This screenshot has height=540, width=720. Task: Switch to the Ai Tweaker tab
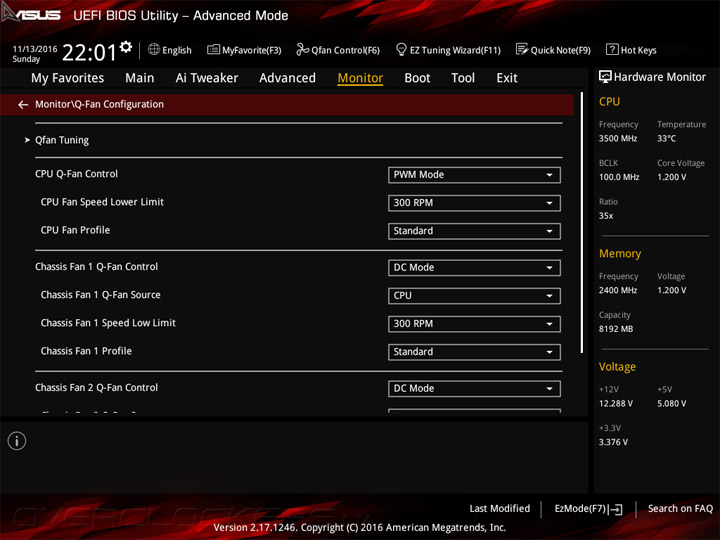(x=207, y=78)
